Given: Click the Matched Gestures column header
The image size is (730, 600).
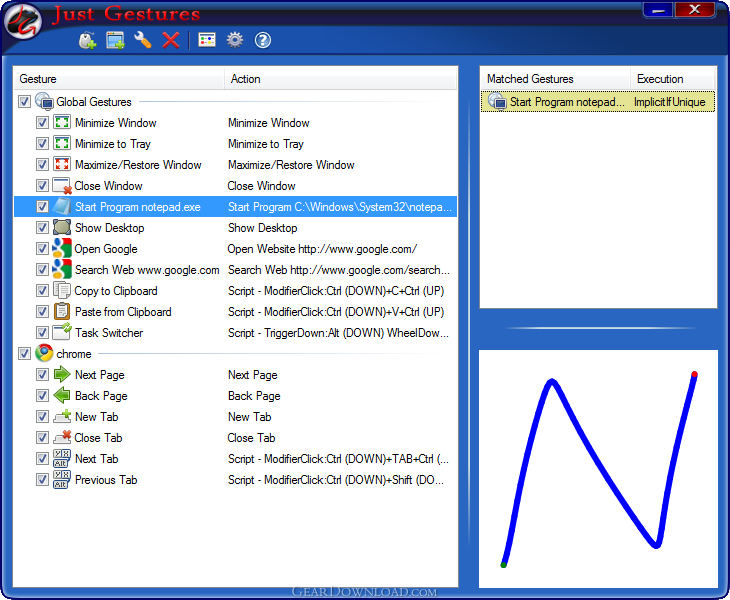Looking at the screenshot, I should coord(555,79).
